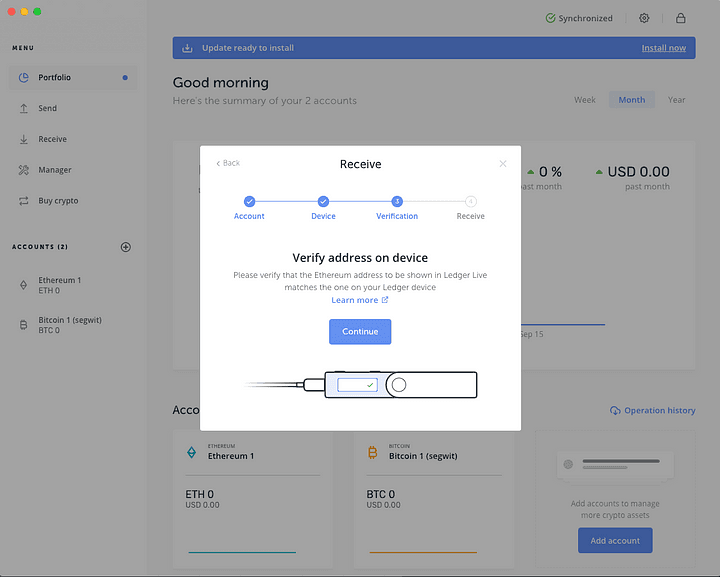
Task: Click the Buy crypto exchange arrows icon
Action: [x=23, y=201]
